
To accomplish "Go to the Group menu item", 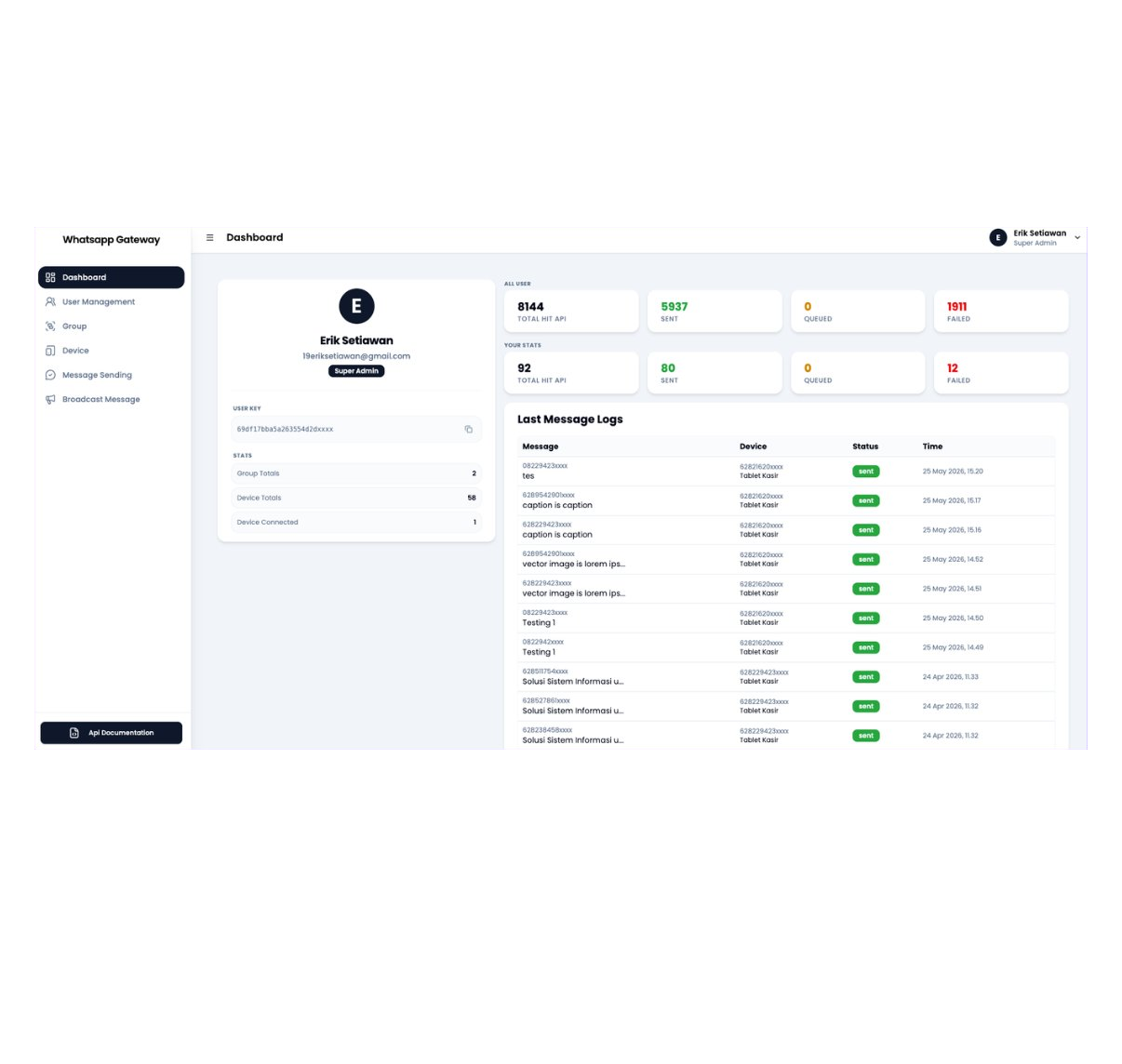I will point(111,326).
